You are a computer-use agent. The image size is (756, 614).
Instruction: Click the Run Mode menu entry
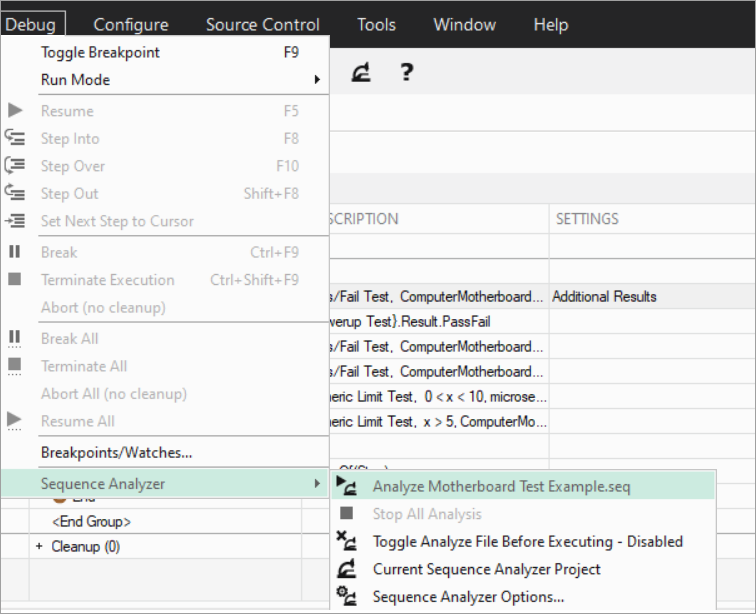165,80
